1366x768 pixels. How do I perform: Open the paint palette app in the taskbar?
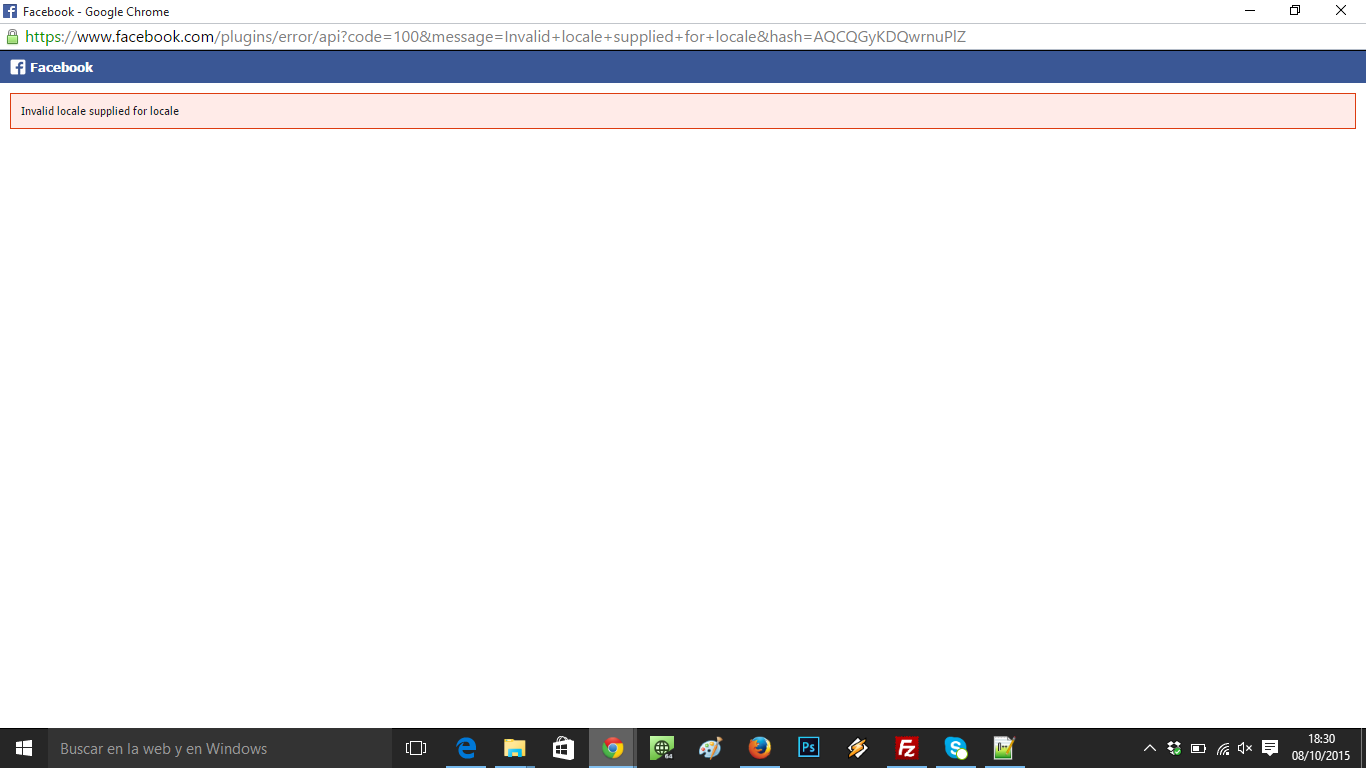tap(710, 748)
